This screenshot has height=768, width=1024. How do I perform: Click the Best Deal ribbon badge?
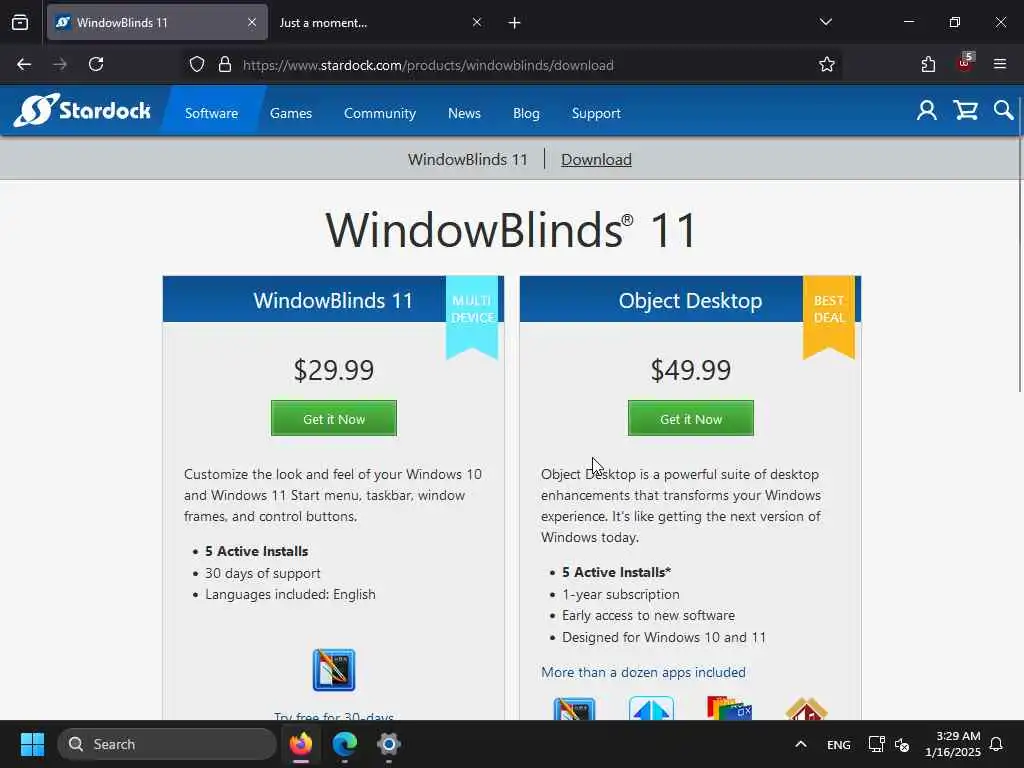click(829, 316)
